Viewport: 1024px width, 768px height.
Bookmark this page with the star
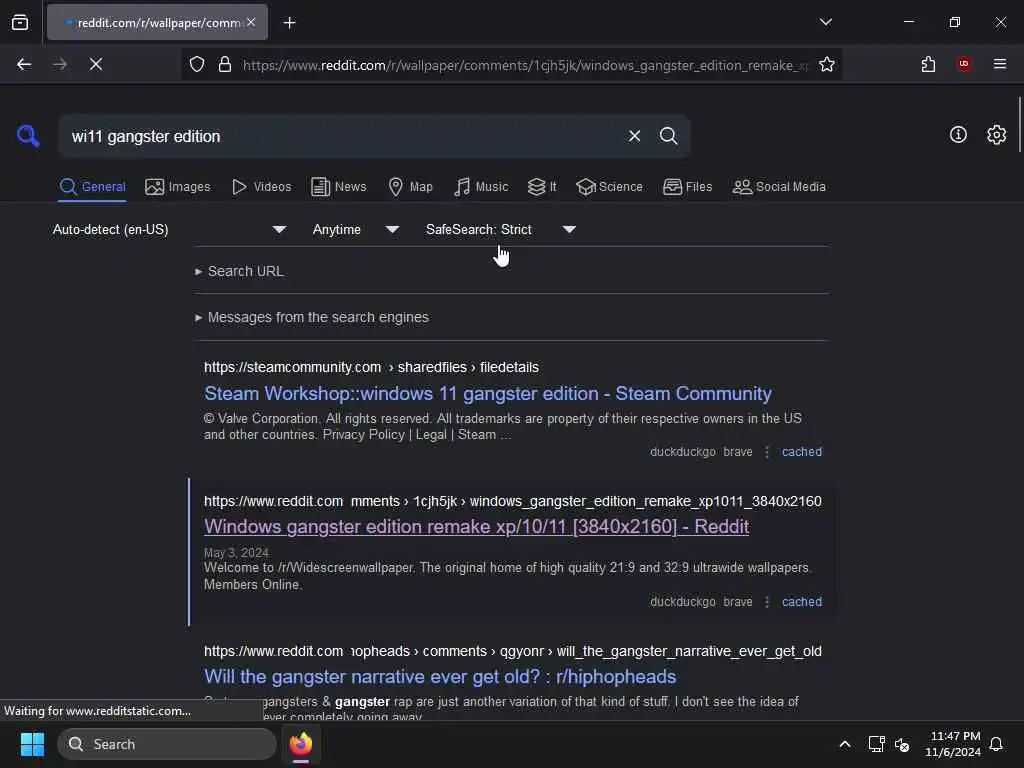pyautogui.click(x=827, y=64)
